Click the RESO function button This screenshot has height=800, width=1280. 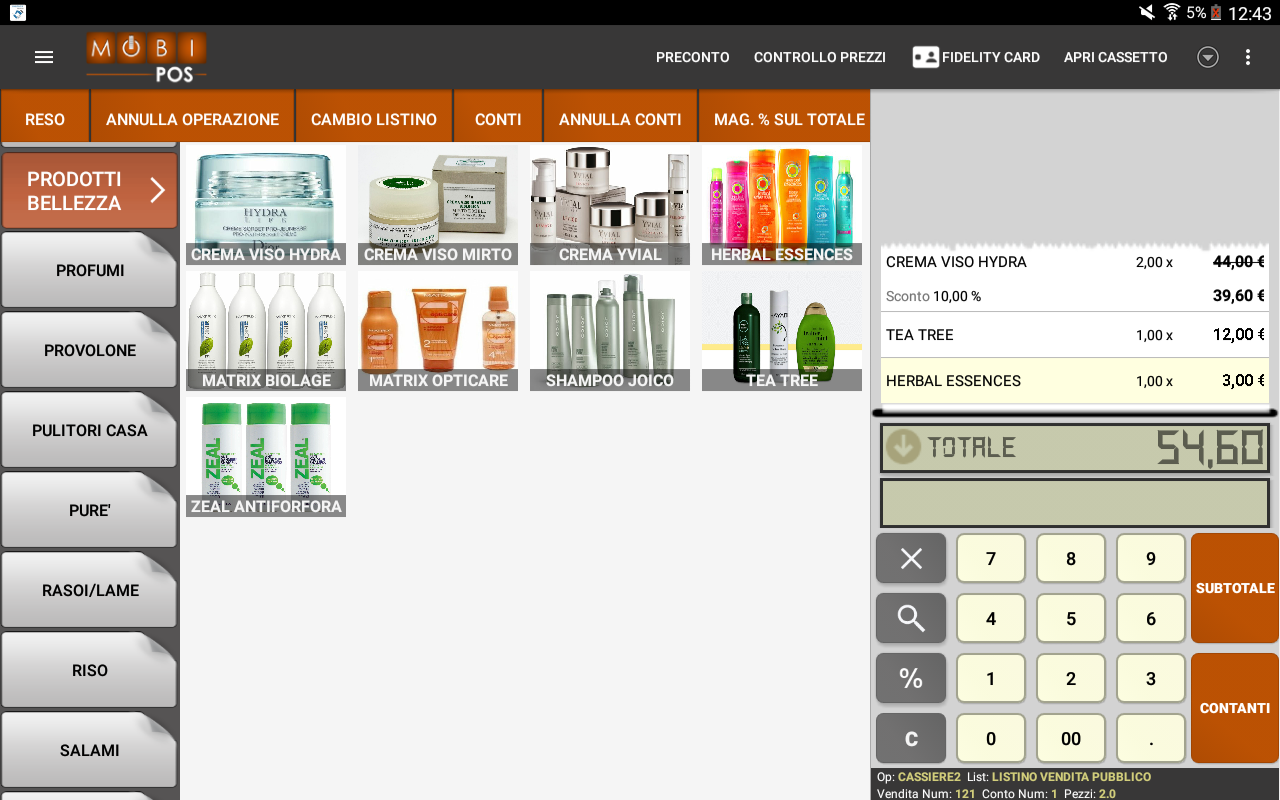pos(45,116)
